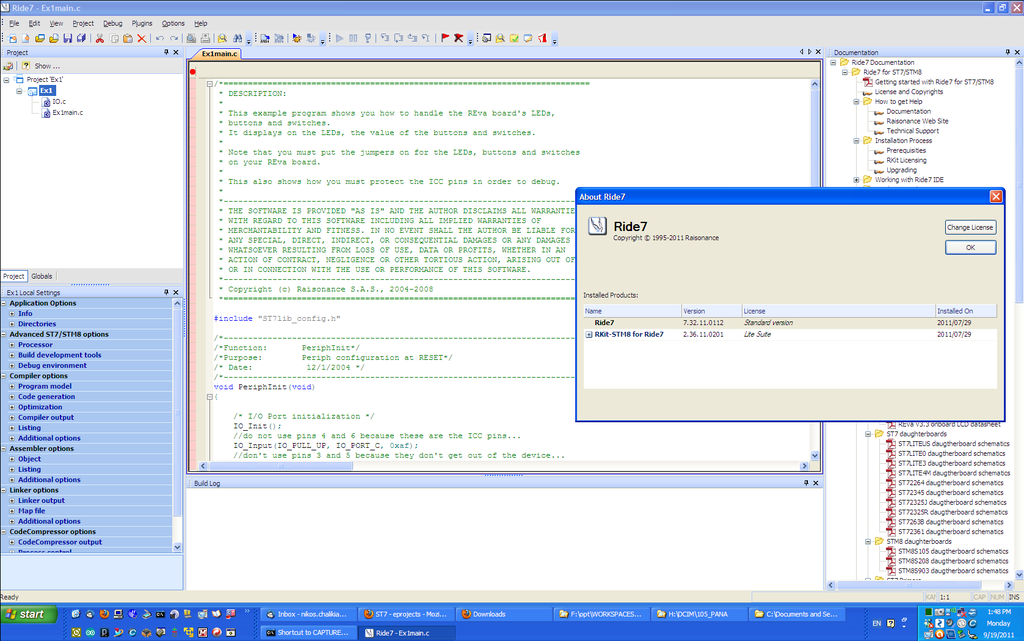Toggle the pin on Build Log panel
1024x641 pixels.
tap(806, 483)
